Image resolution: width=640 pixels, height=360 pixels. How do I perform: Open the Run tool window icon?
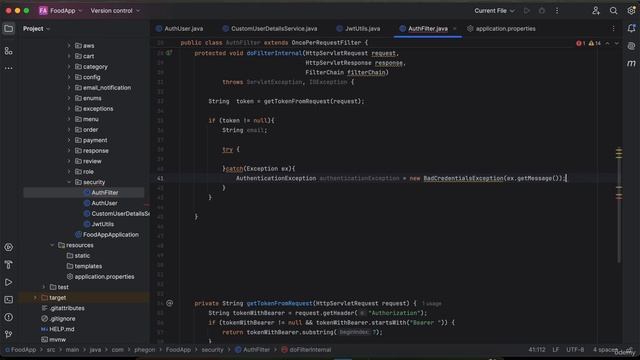9,282
